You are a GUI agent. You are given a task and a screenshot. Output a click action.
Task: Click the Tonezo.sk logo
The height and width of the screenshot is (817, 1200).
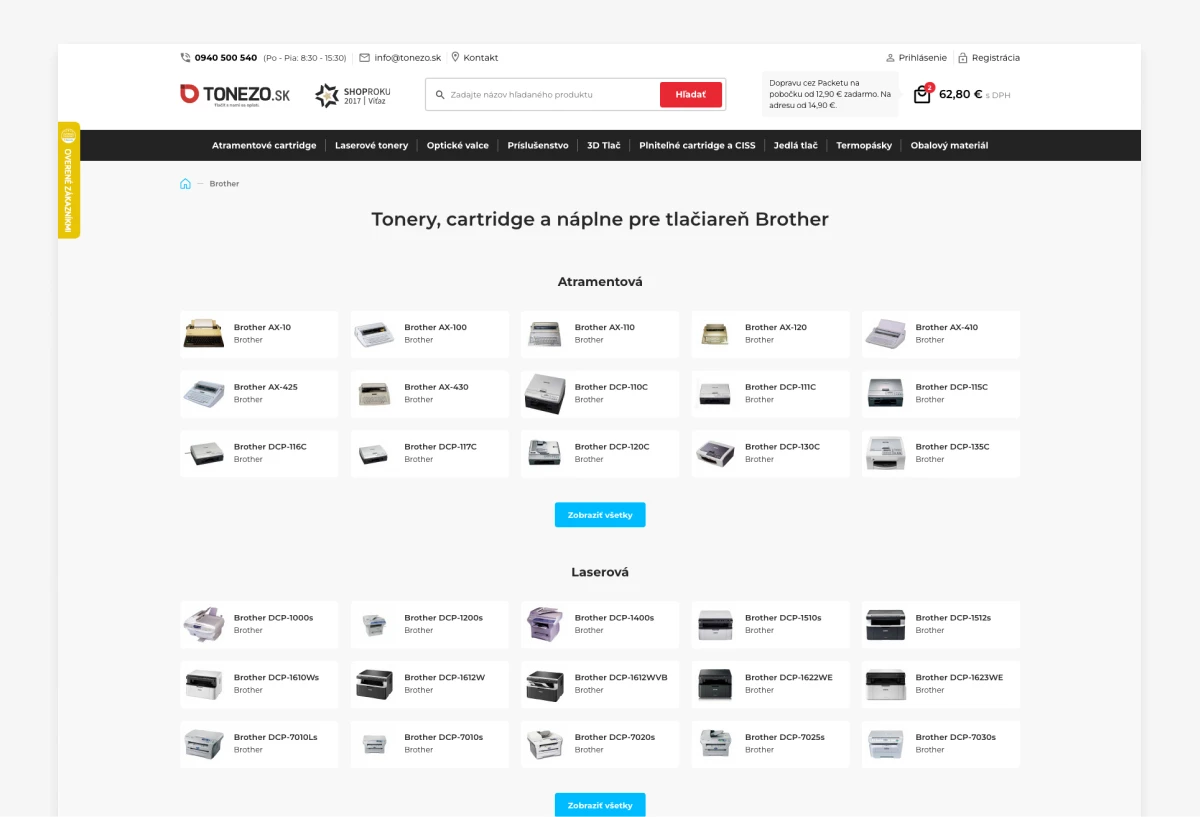(x=235, y=95)
